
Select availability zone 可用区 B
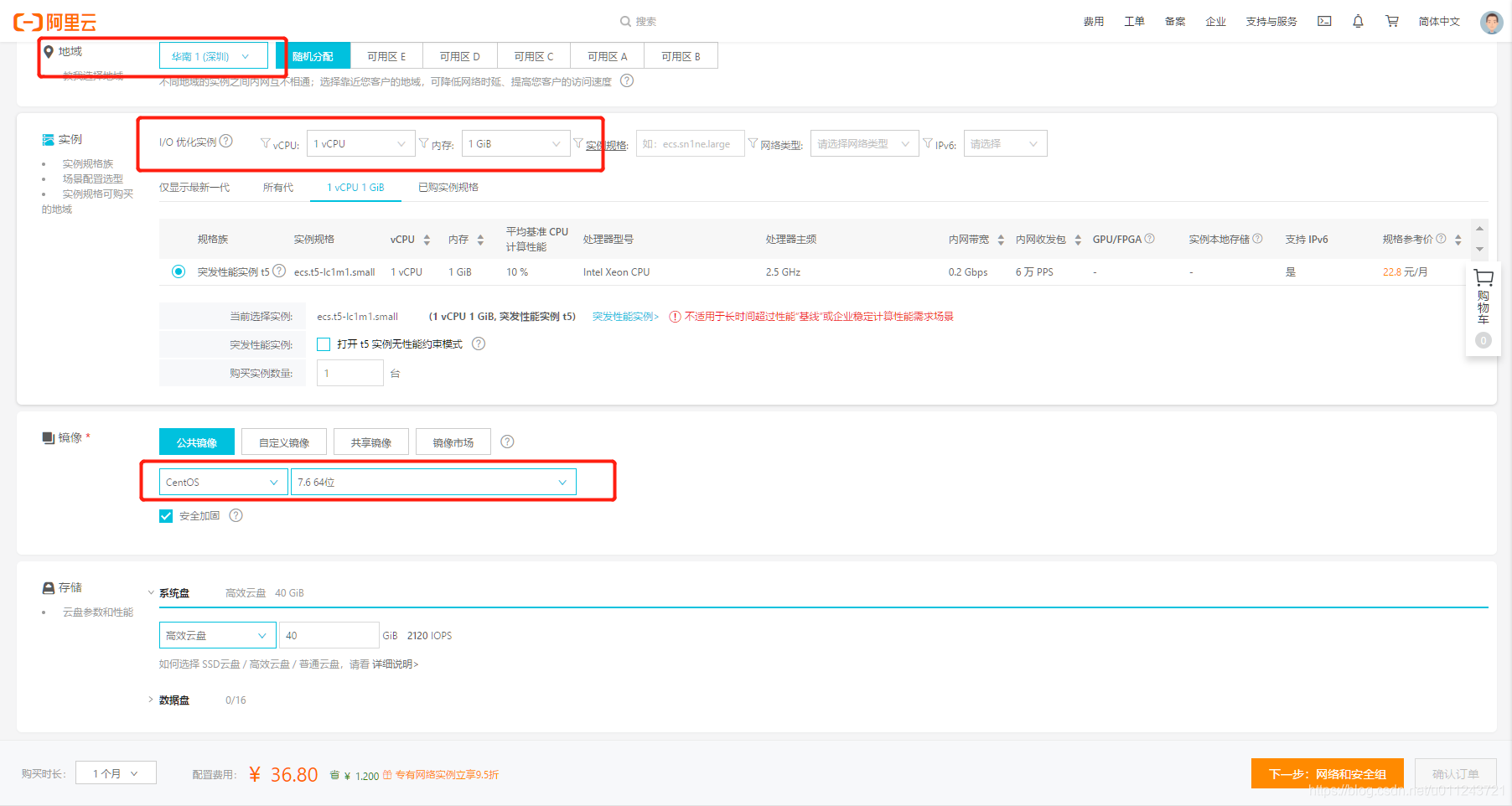click(681, 56)
